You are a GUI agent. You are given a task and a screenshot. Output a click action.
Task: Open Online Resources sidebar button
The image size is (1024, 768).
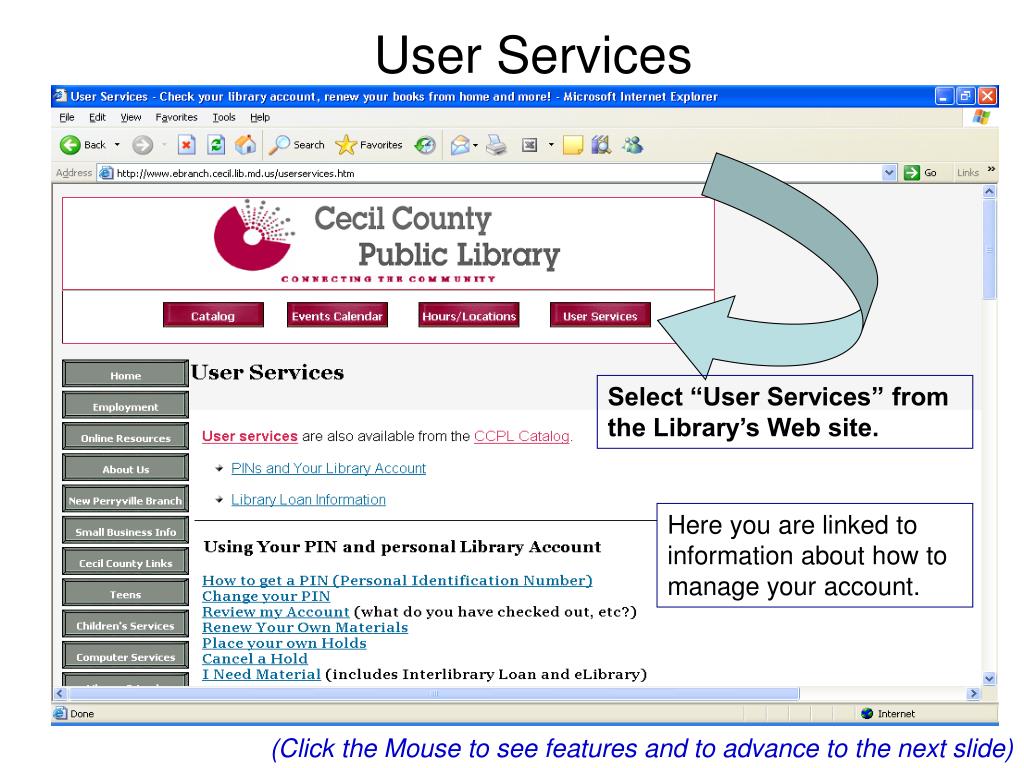coord(125,438)
